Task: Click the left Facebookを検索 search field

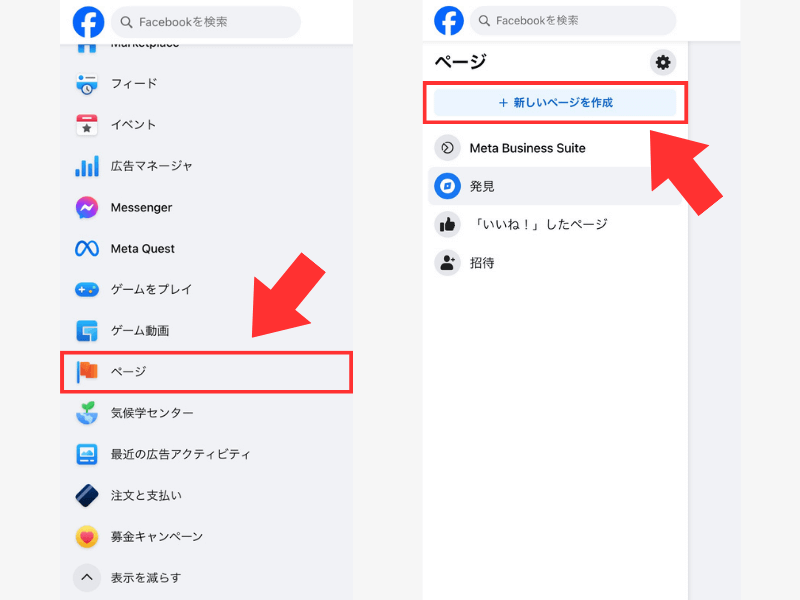Action: (206, 22)
